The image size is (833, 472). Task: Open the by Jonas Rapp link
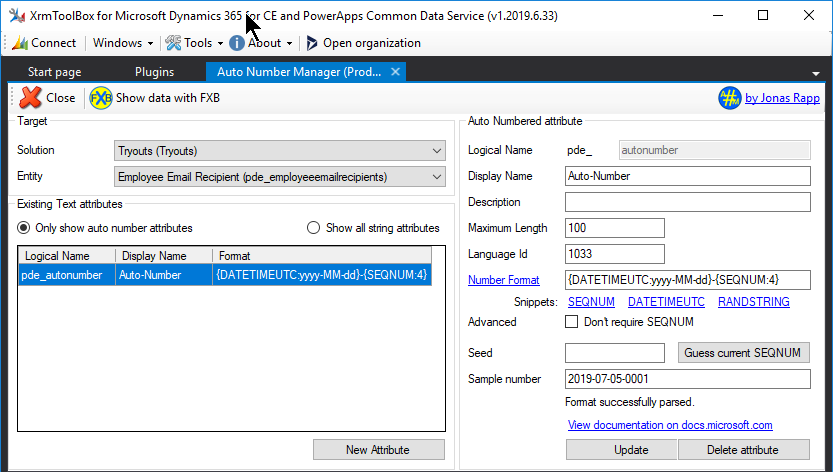coord(782,98)
